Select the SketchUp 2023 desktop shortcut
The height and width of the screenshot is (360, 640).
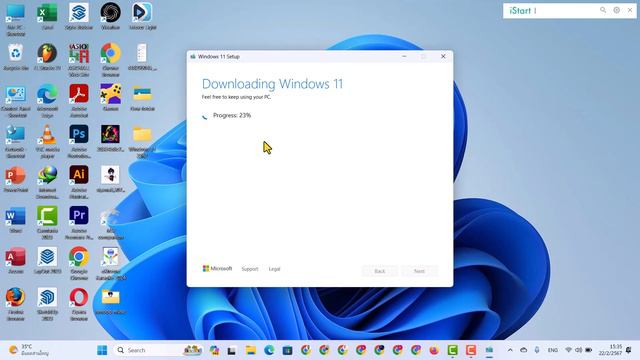(47, 304)
